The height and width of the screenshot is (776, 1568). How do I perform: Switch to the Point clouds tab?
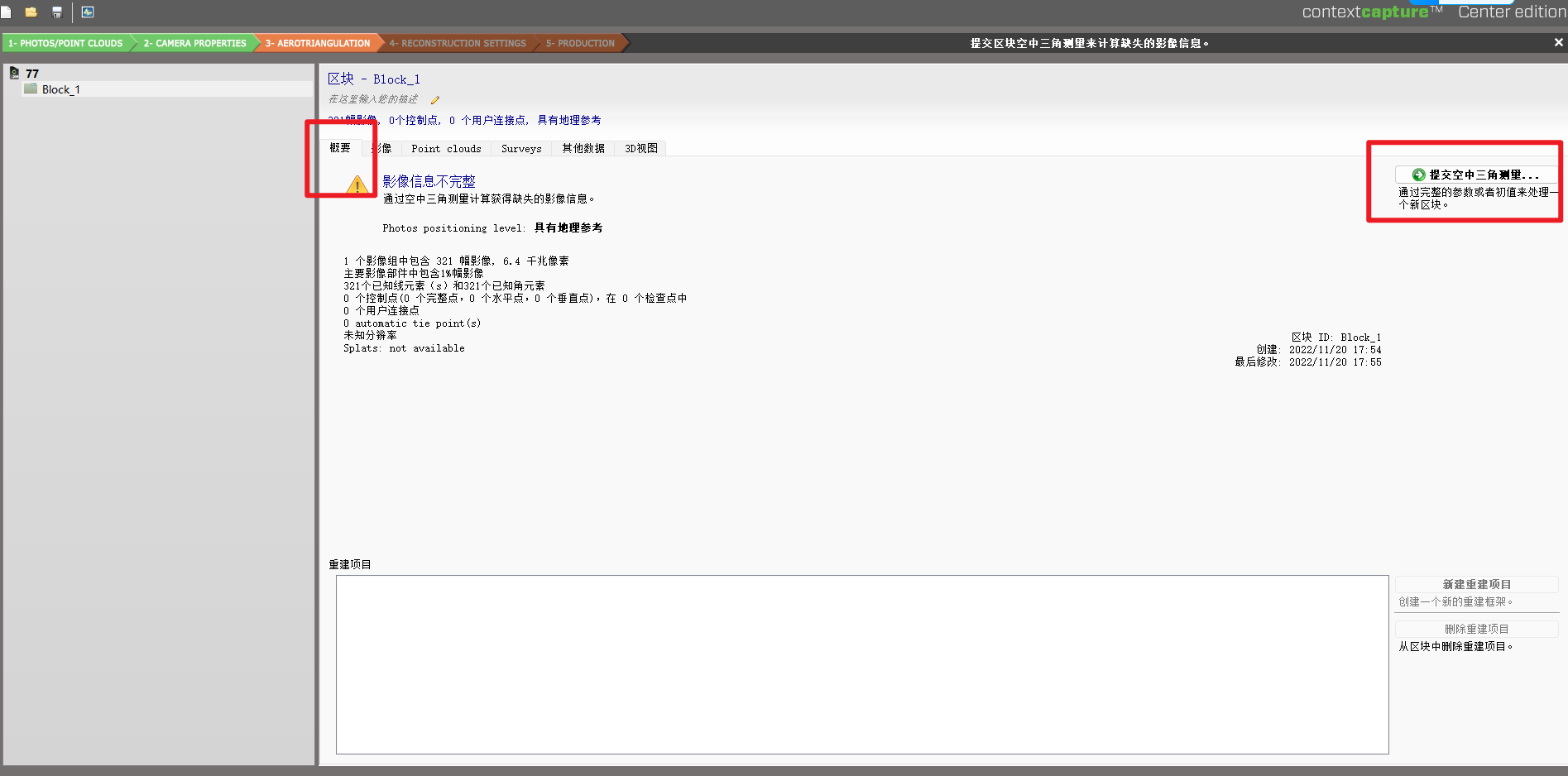point(446,149)
